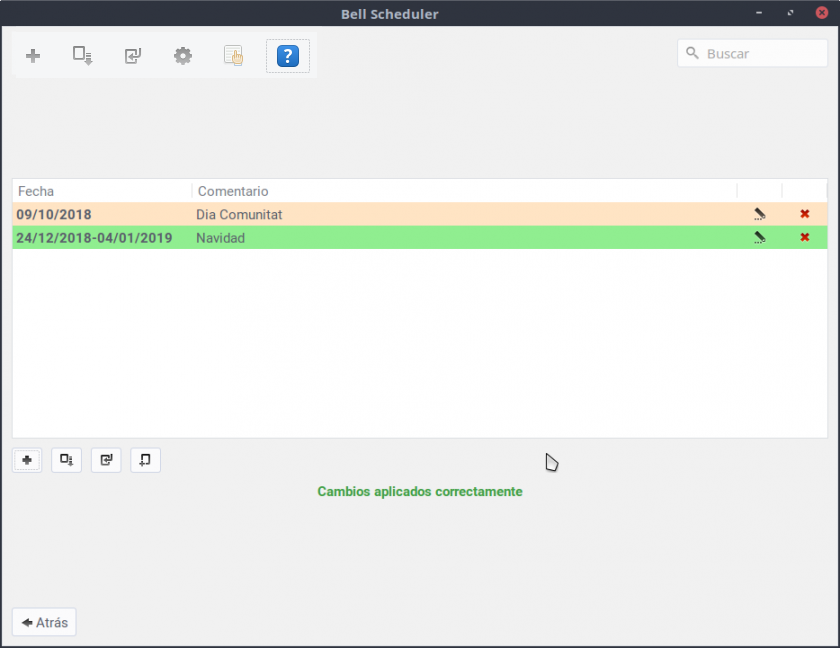Remove the Navidad entry using red X
Screen dimensions: 840x648
point(805,238)
